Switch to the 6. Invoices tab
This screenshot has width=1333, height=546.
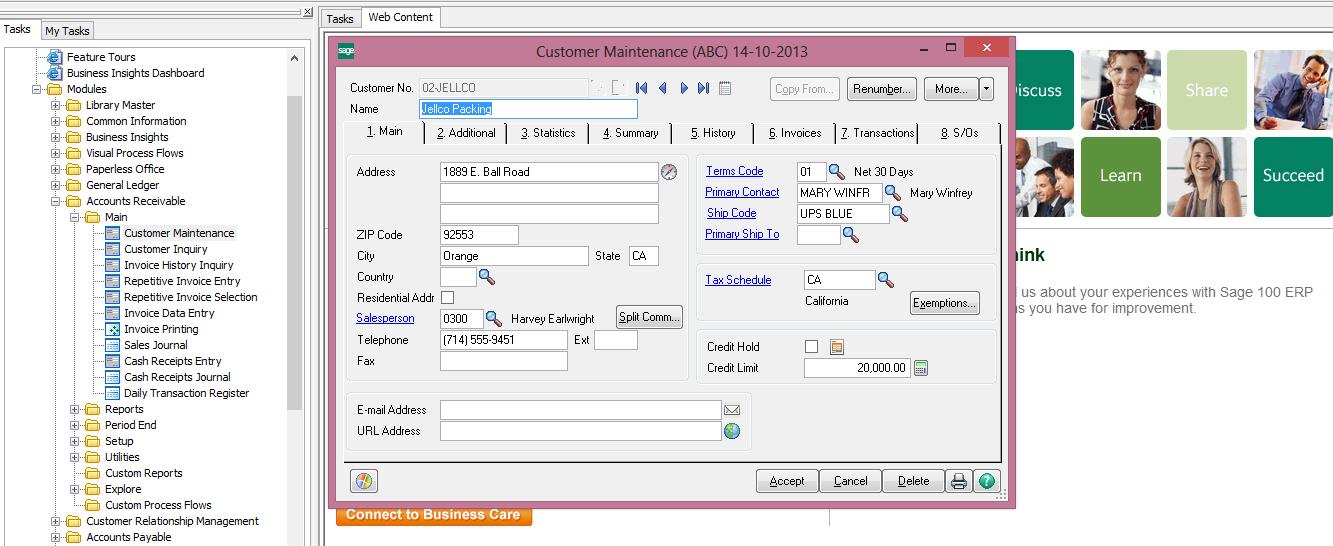[794, 133]
